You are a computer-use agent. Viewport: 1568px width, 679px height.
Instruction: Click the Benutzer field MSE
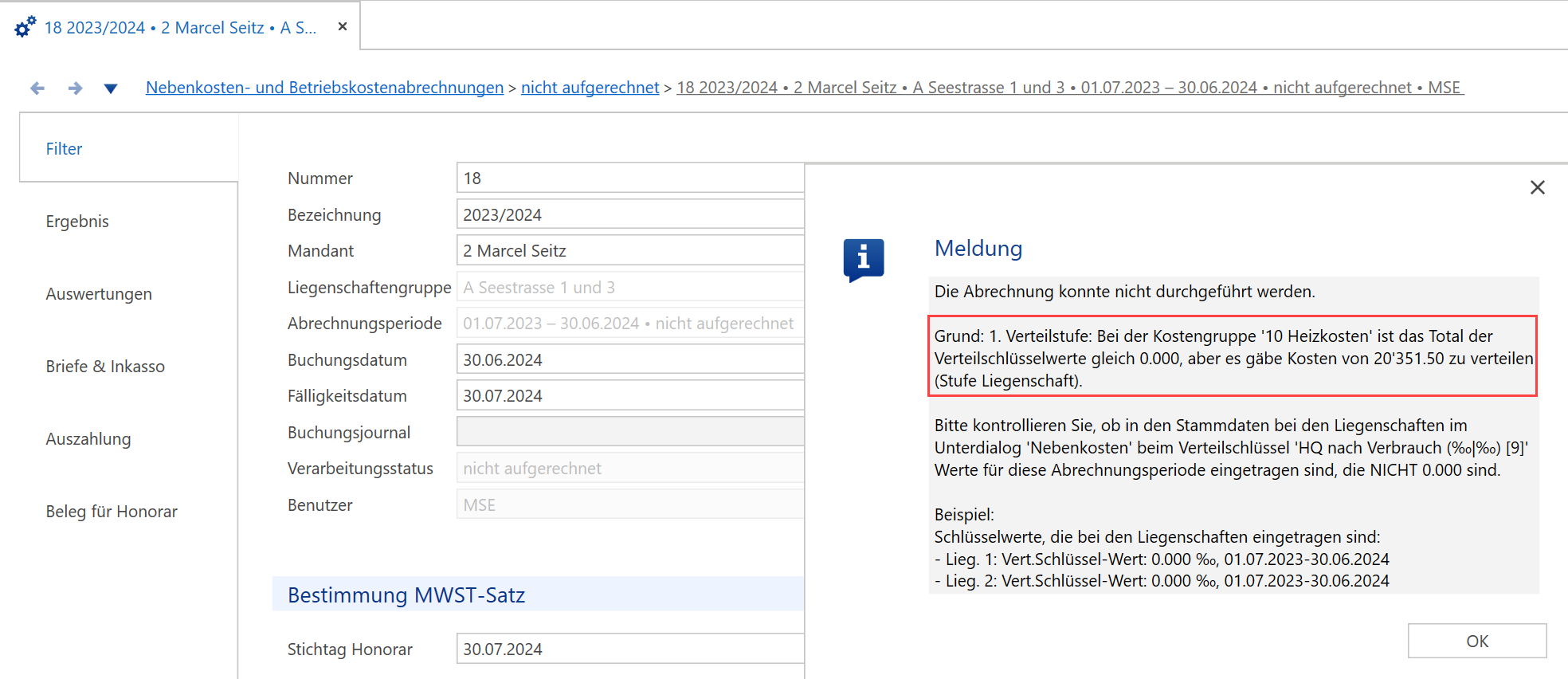(x=630, y=504)
